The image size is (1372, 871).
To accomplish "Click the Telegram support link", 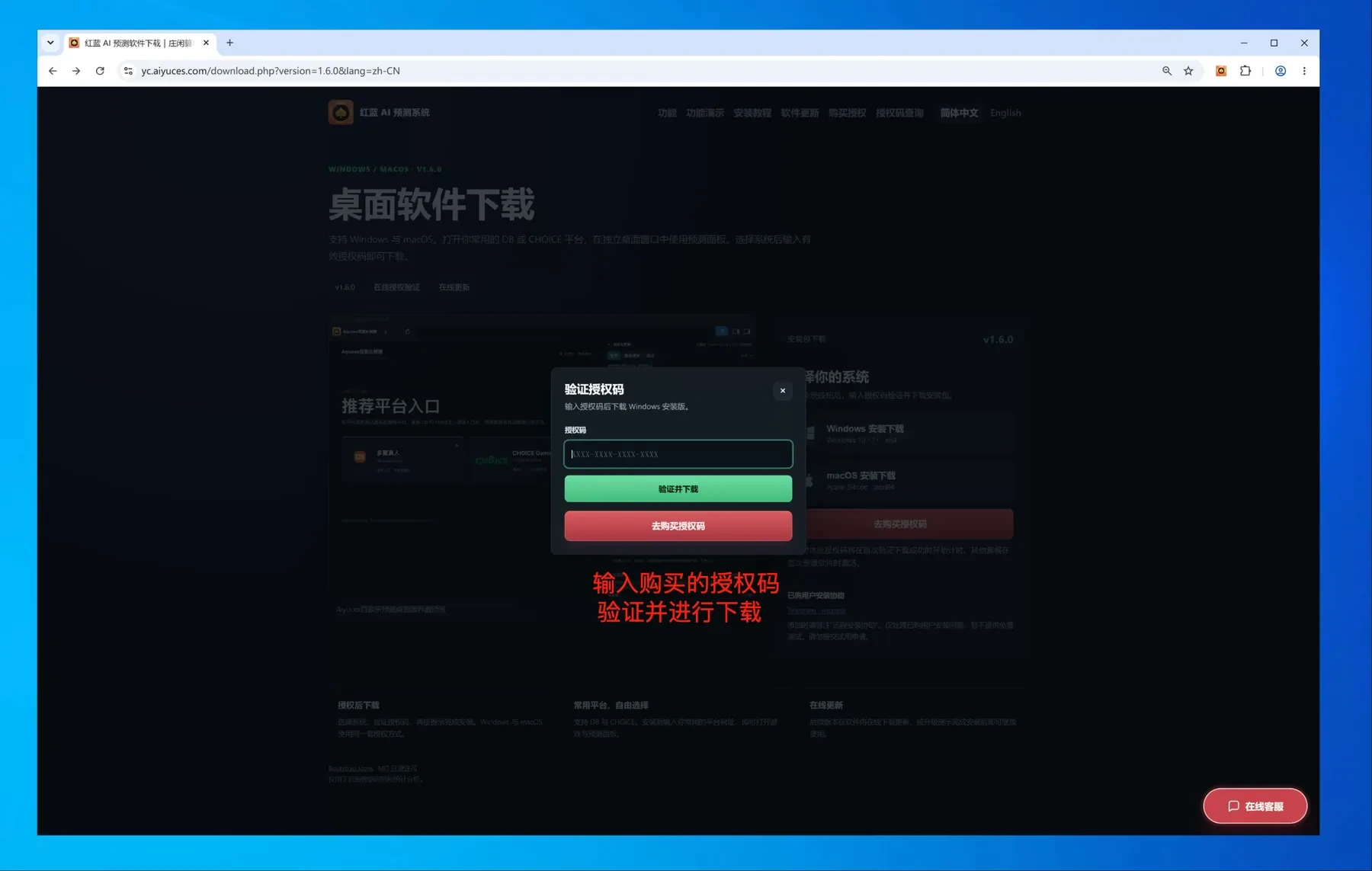I will tap(816, 610).
